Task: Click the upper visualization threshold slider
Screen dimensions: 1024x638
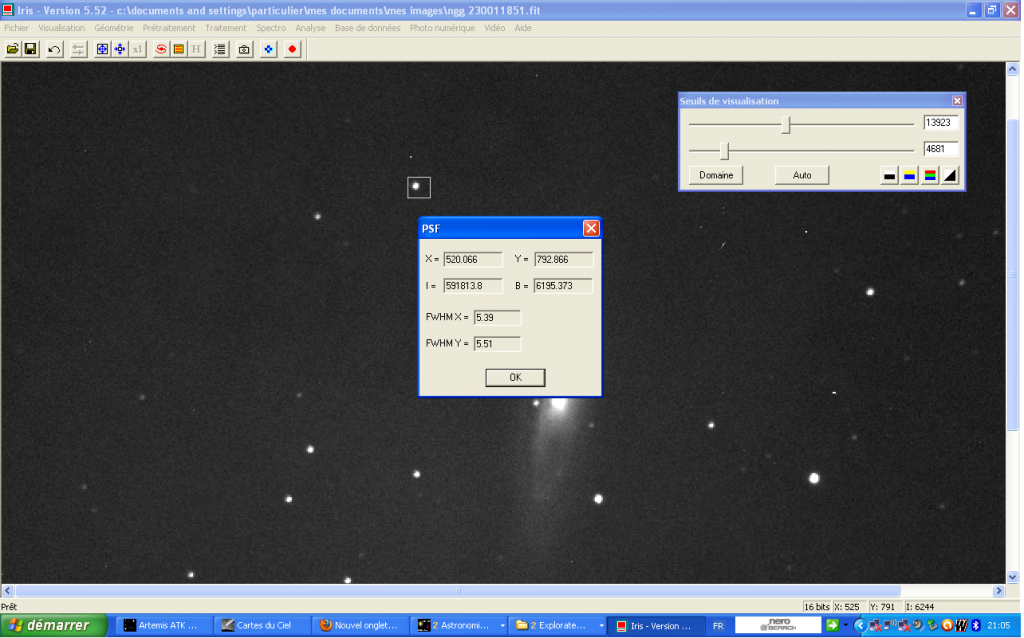Action: coord(786,124)
